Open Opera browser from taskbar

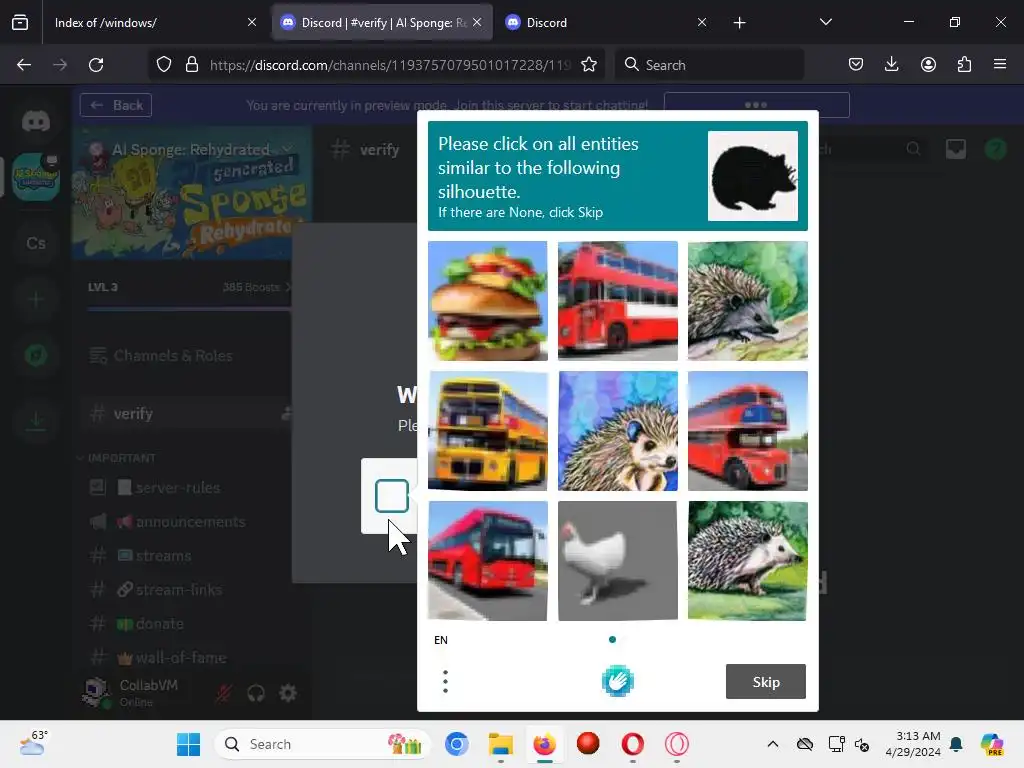click(x=632, y=744)
